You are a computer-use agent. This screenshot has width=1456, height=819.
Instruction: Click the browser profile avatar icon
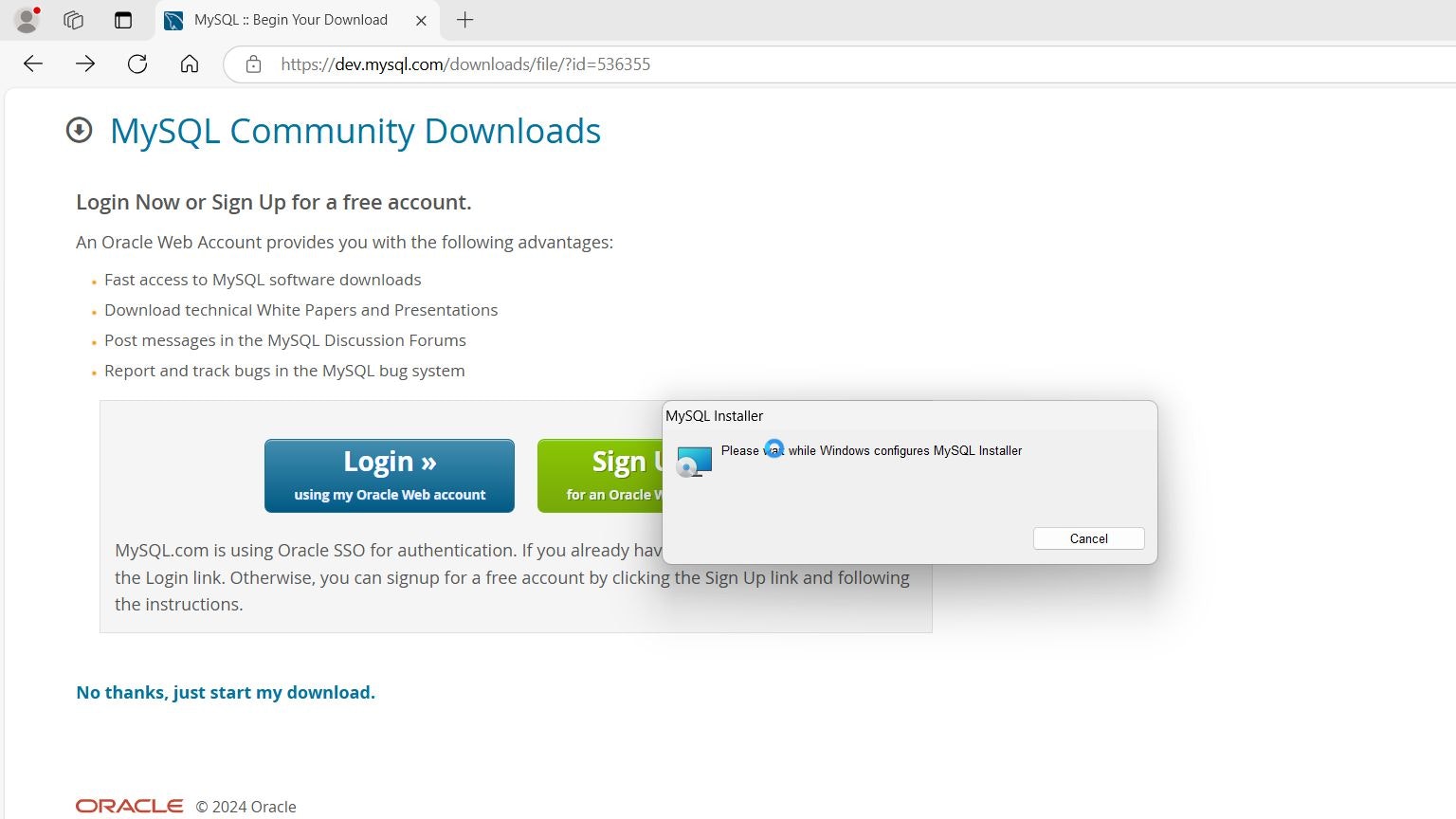(27, 20)
